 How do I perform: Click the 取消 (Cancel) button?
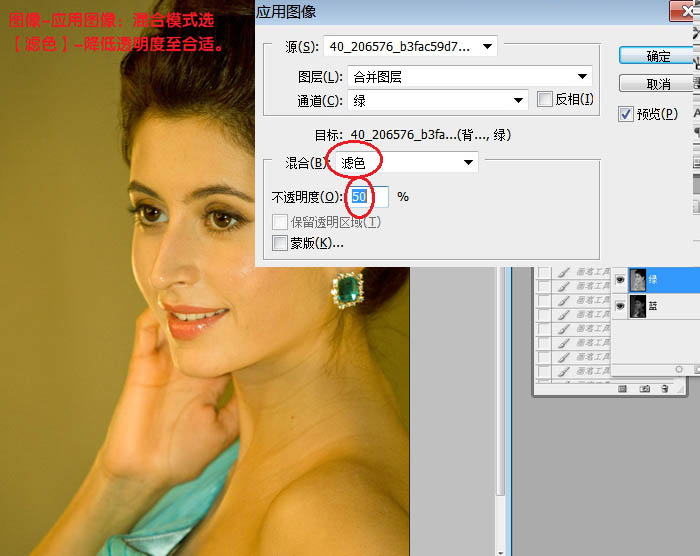(658, 84)
